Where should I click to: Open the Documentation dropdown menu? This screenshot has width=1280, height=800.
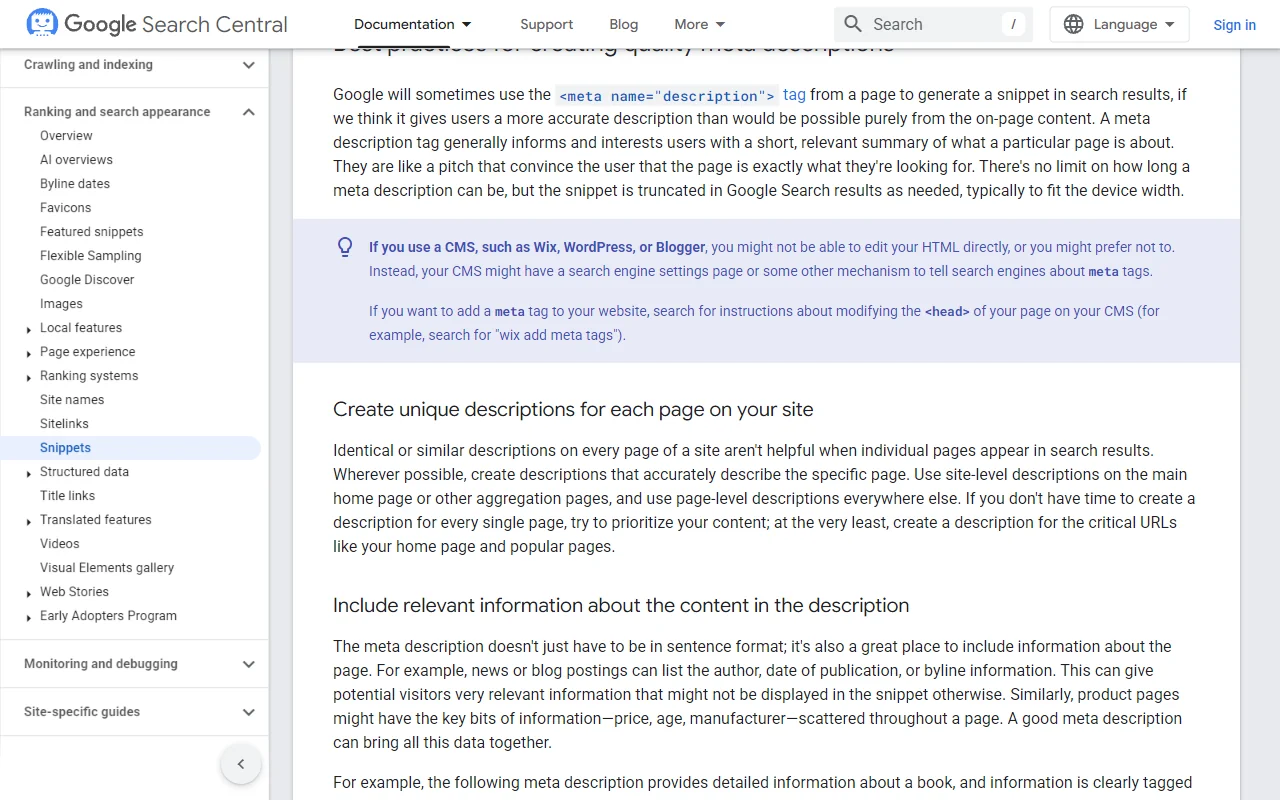click(412, 24)
